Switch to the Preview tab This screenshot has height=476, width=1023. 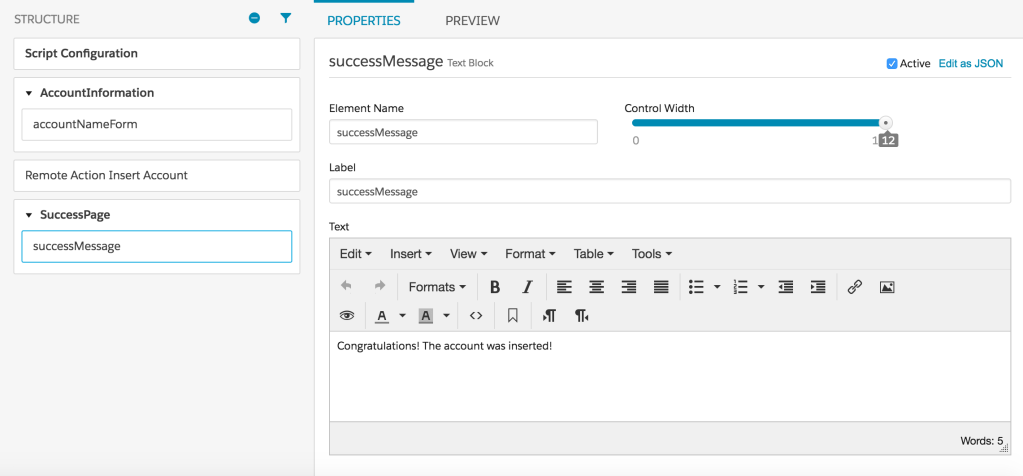(x=472, y=20)
